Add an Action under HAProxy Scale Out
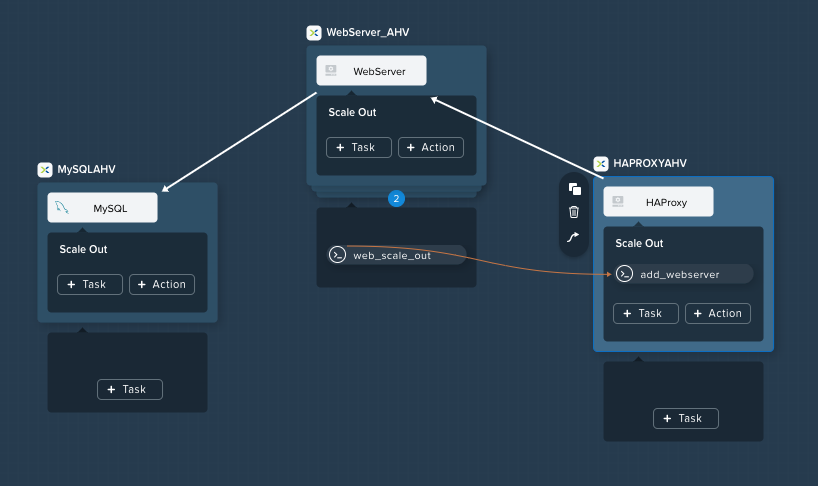 tap(718, 313)
